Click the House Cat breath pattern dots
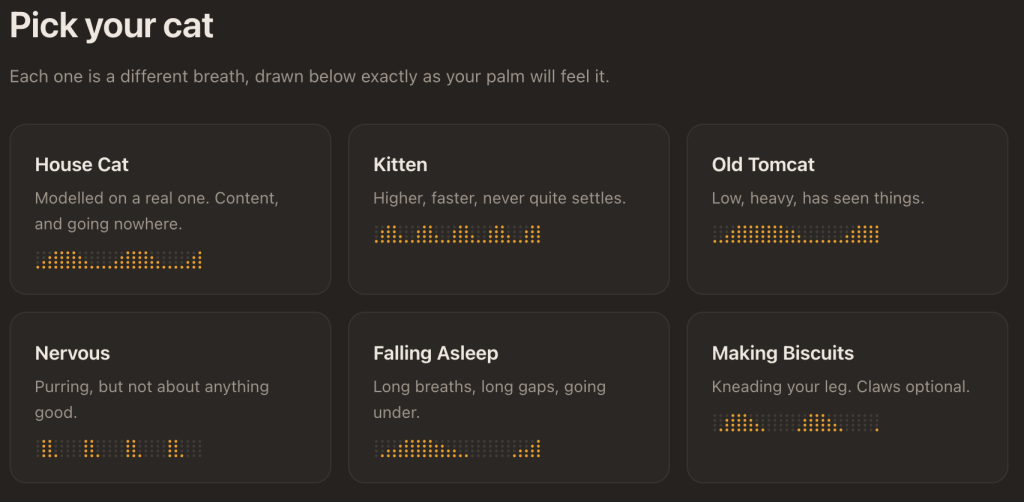 [x=119, y=260]
